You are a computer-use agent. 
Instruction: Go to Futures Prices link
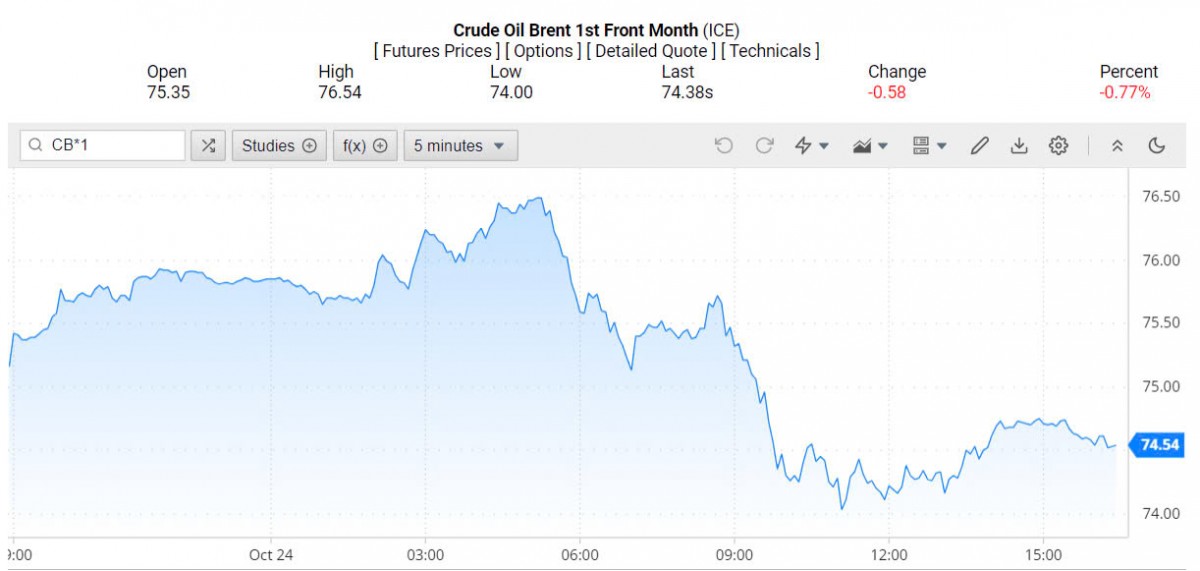point(436,51)
